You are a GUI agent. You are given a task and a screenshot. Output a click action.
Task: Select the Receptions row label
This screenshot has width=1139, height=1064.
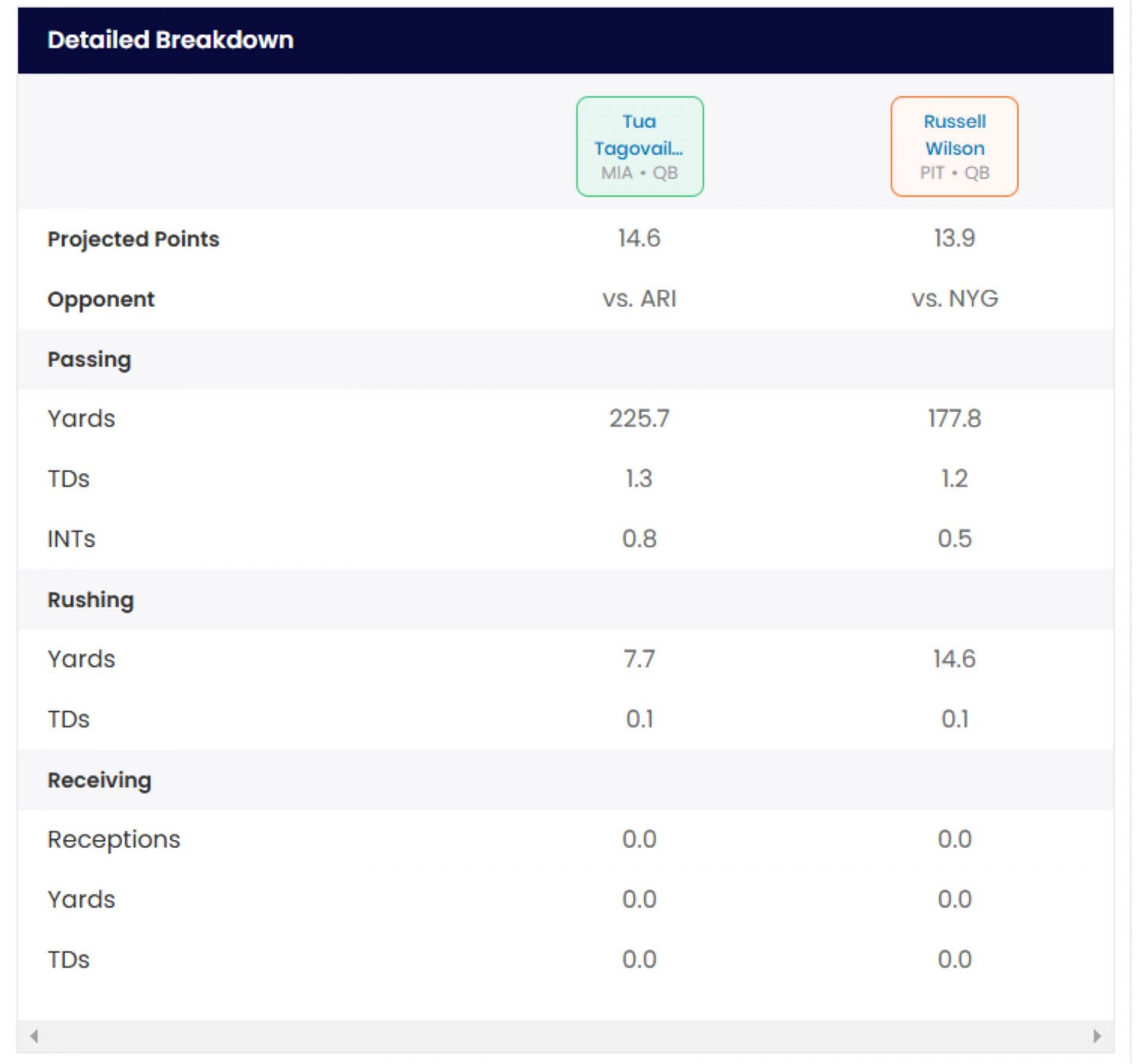tap(113, 839)
